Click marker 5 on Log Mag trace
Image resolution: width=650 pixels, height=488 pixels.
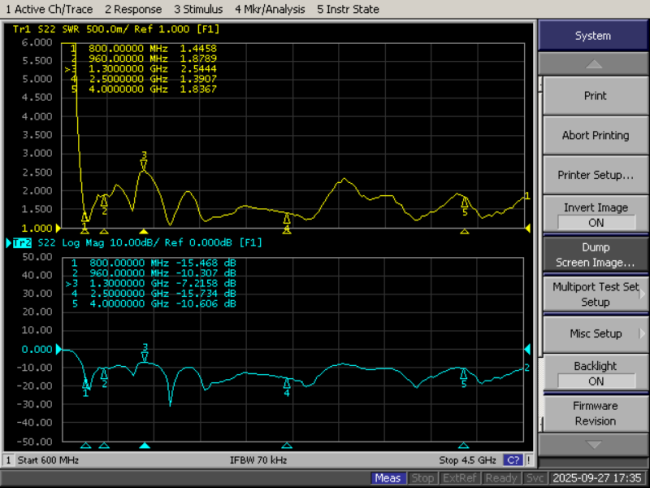(x=463, y=378)
